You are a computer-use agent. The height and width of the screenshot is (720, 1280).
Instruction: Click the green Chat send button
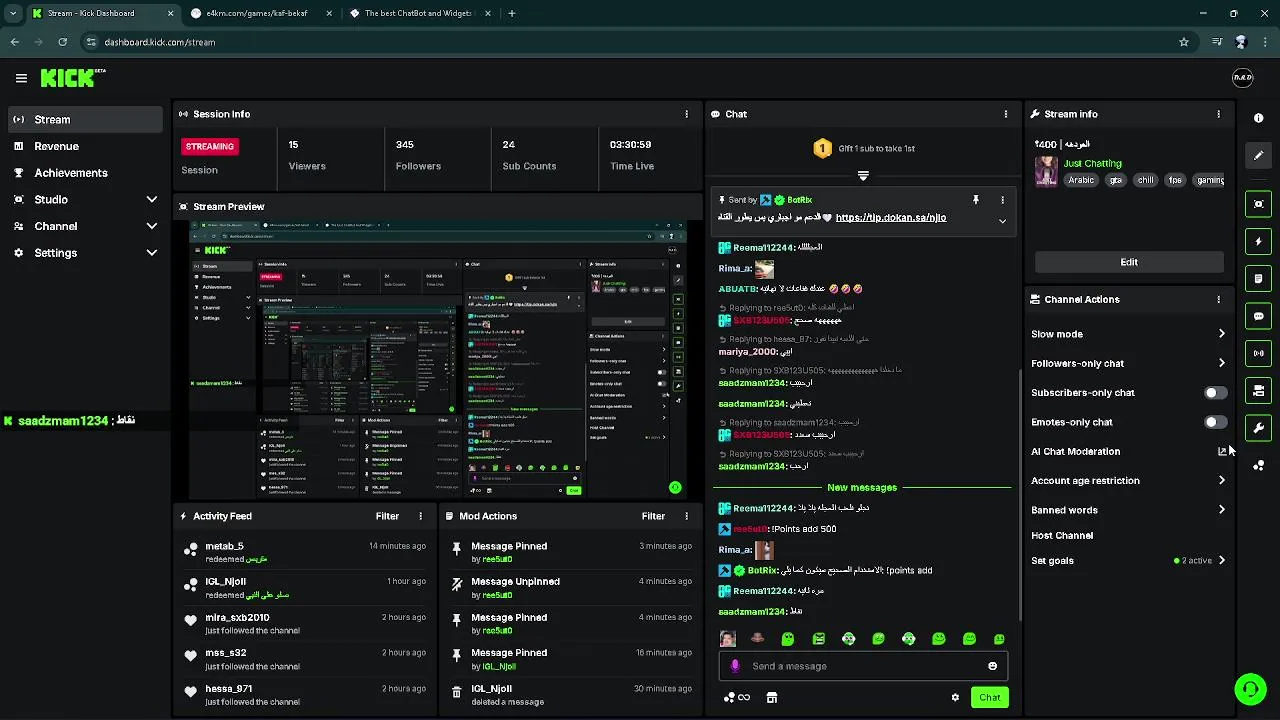click(x=989, y=698)
